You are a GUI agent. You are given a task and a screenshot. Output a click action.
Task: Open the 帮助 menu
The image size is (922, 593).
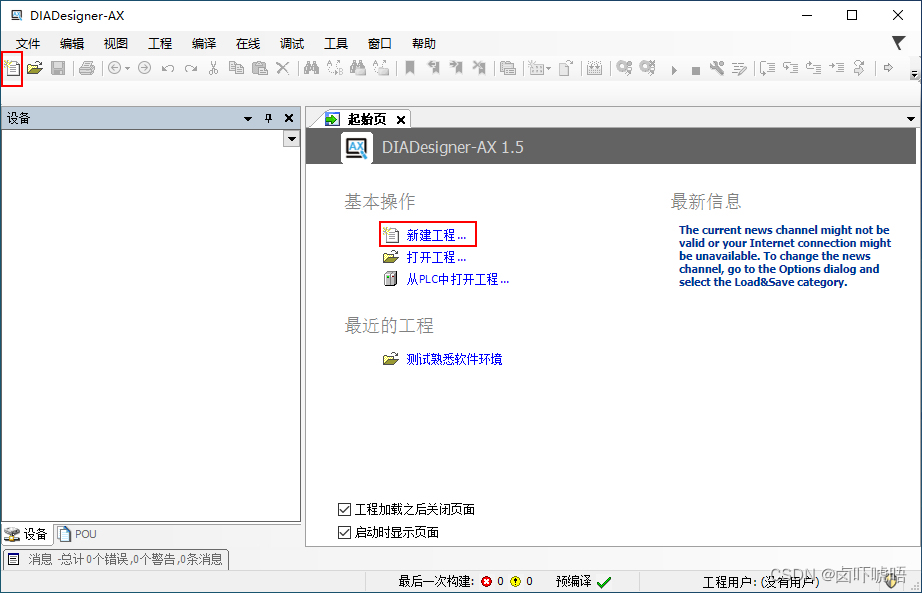click(424, 44)
